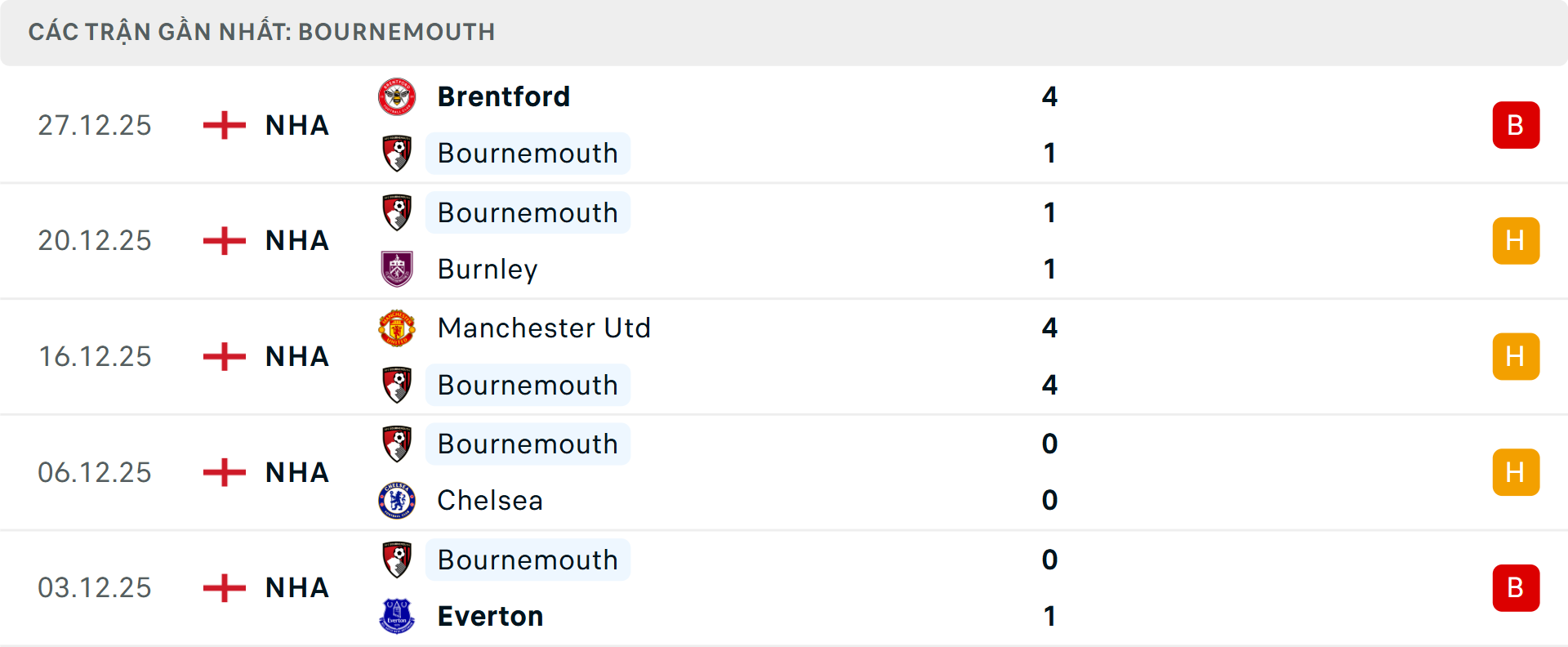Select the Chelsea team name
The height and width of the screenshot is (647, 1568).
pos(490,500)
